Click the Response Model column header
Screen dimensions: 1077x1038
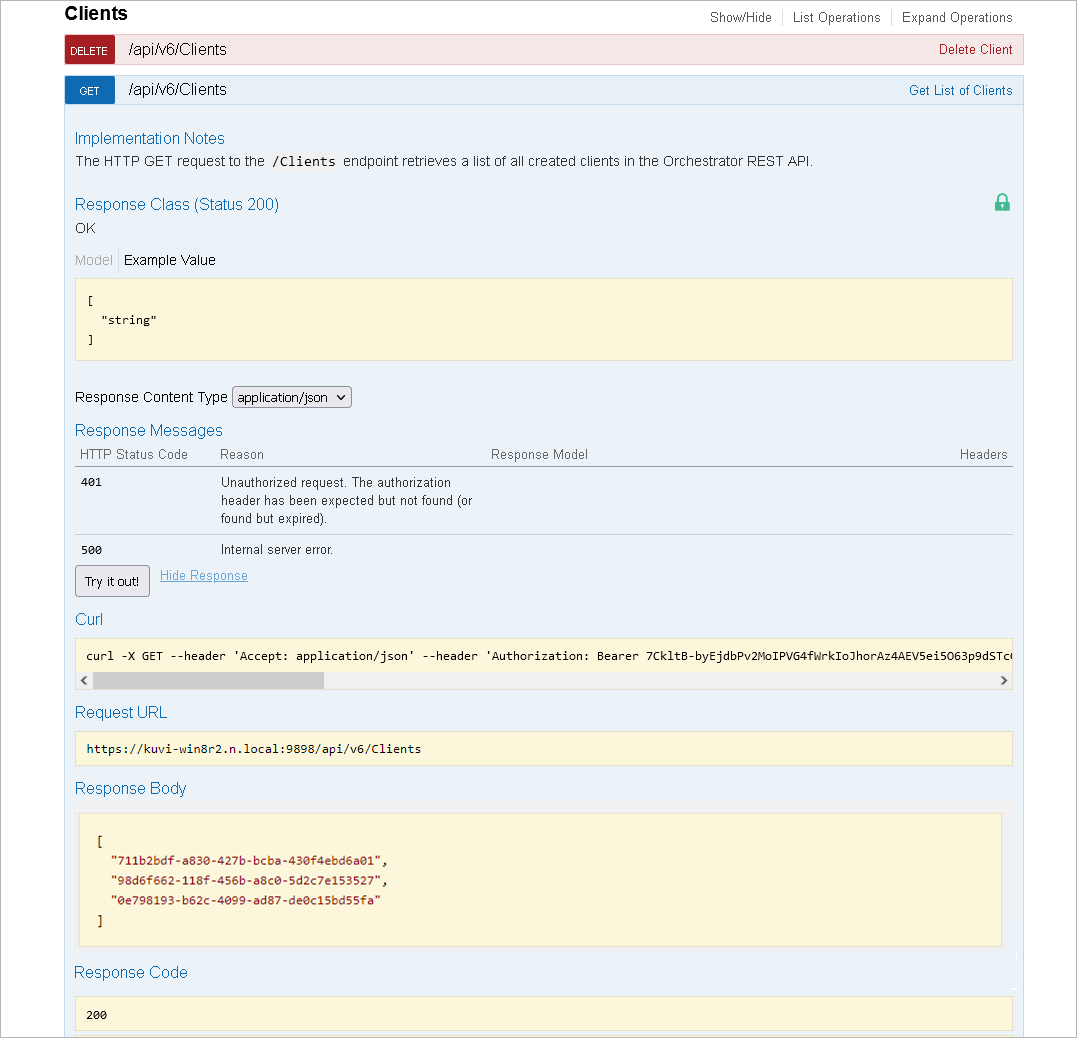[x=539, y=454]
